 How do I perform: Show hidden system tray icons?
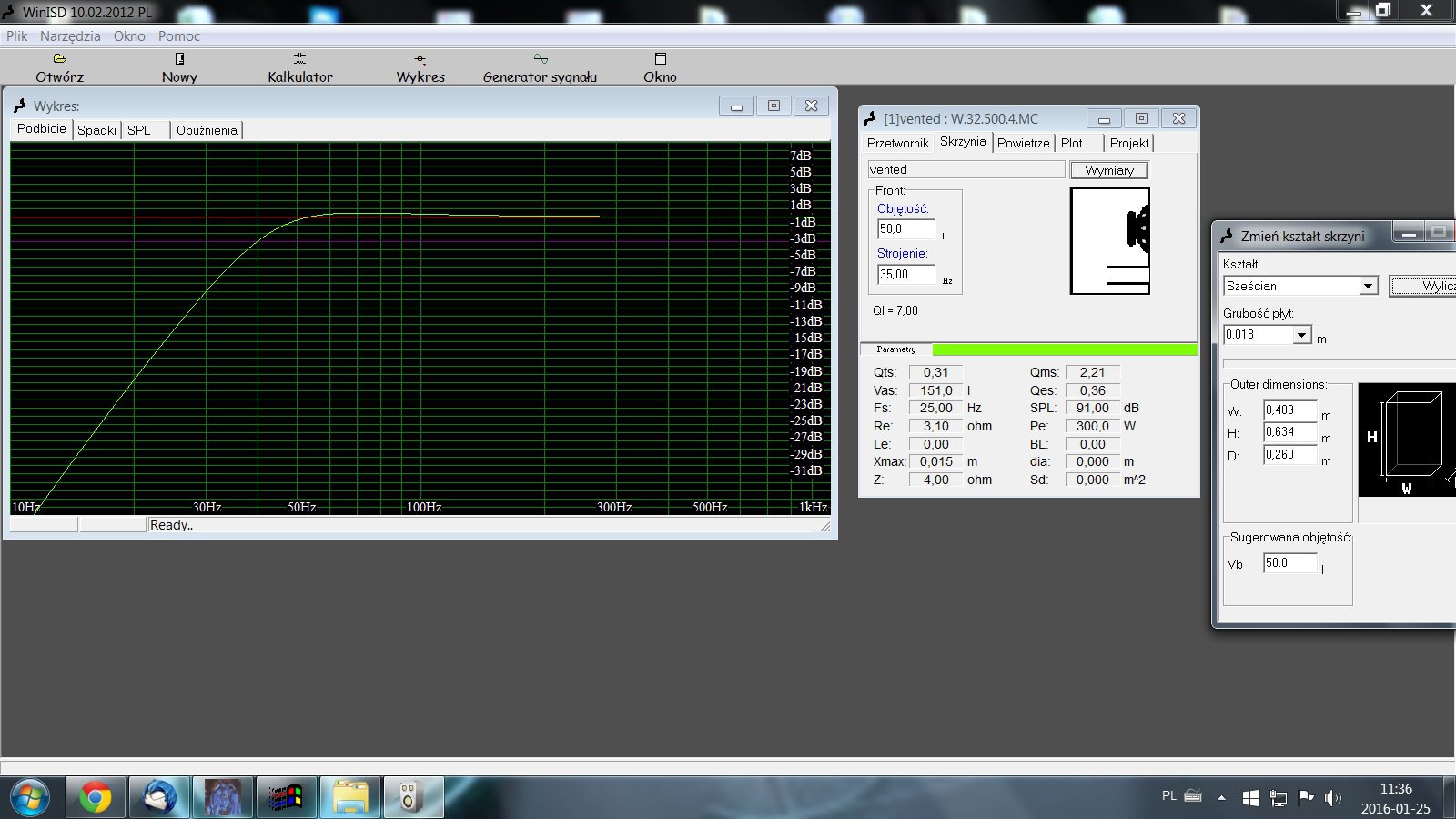point(1221,798)
